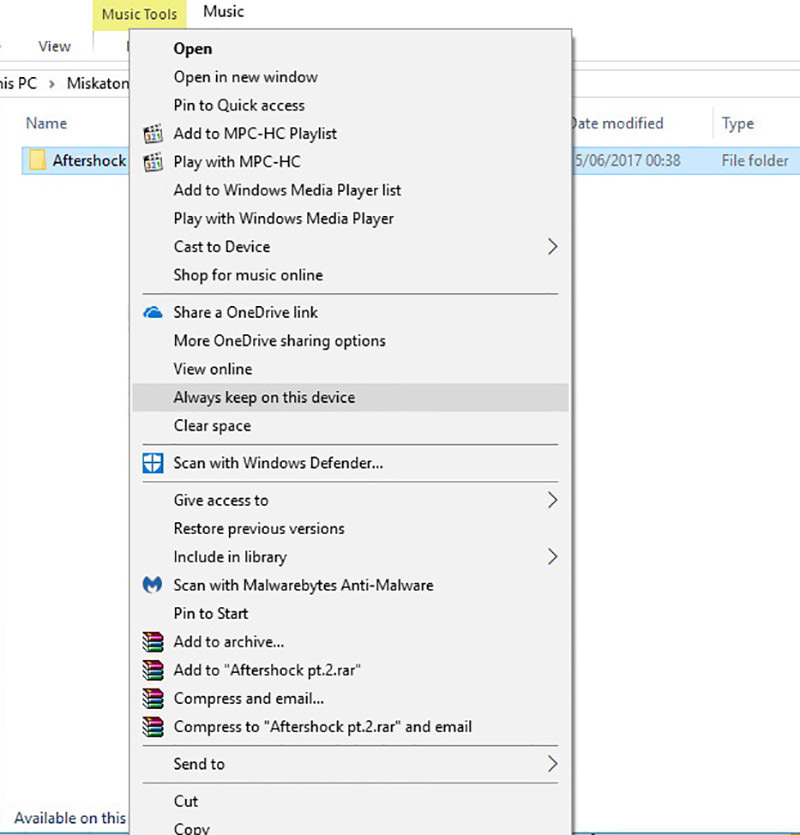Expand the Send to submenu arrow
This screenshot has height=835, width=800.
coord(552,764)
